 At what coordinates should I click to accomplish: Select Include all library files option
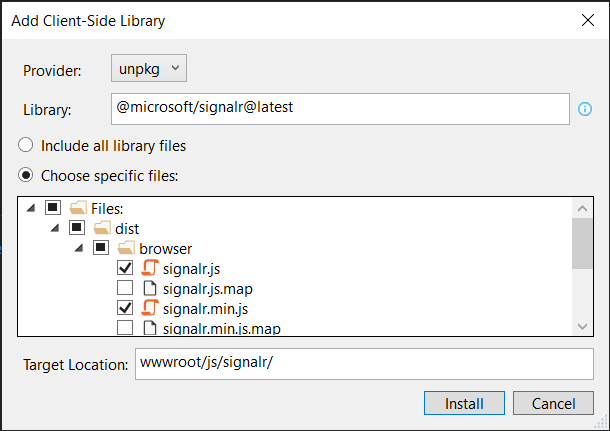[26, 145]
